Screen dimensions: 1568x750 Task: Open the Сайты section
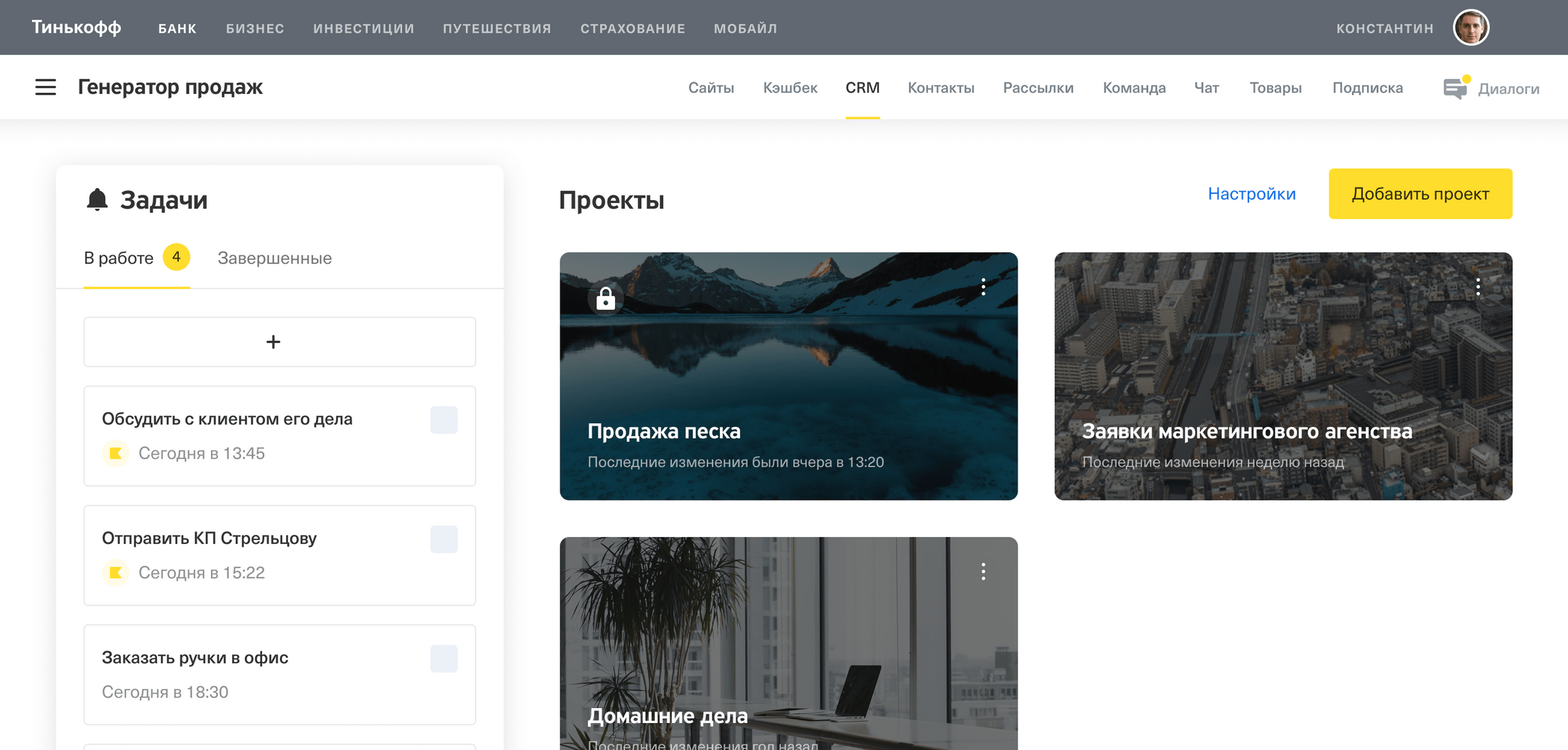point(711,87)
